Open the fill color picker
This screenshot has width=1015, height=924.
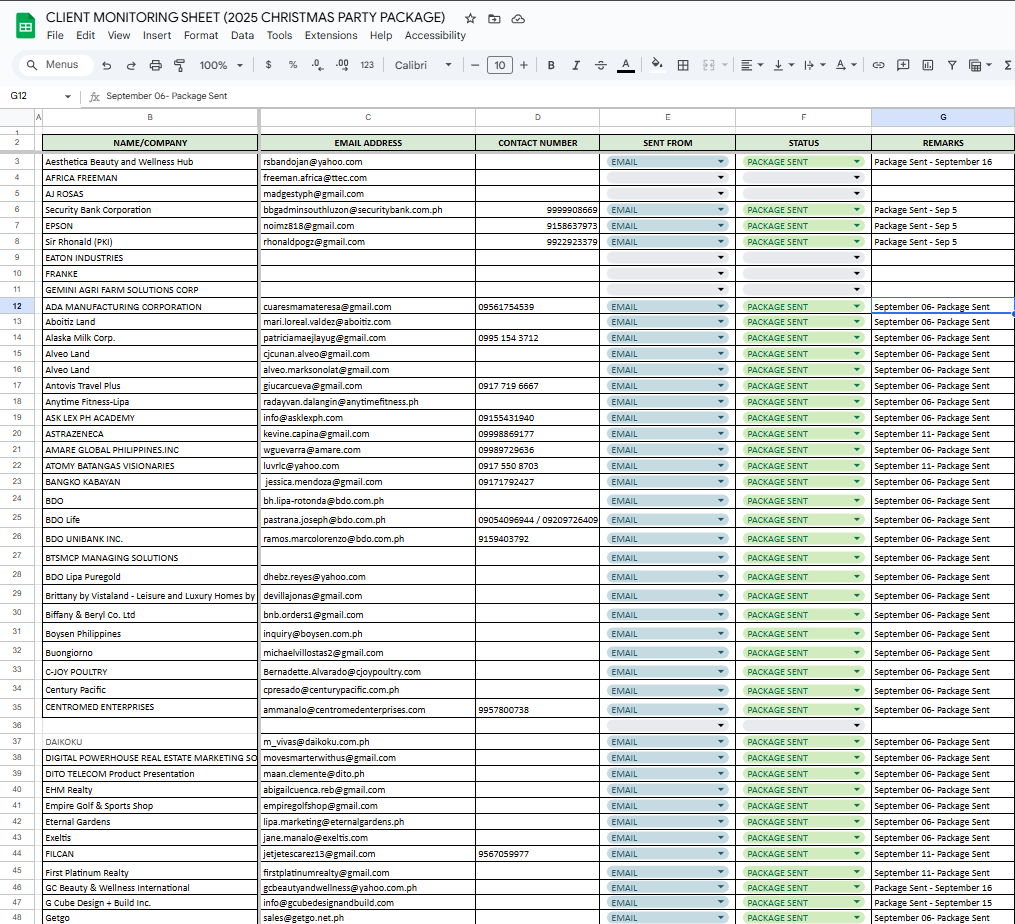coord(657,65)
